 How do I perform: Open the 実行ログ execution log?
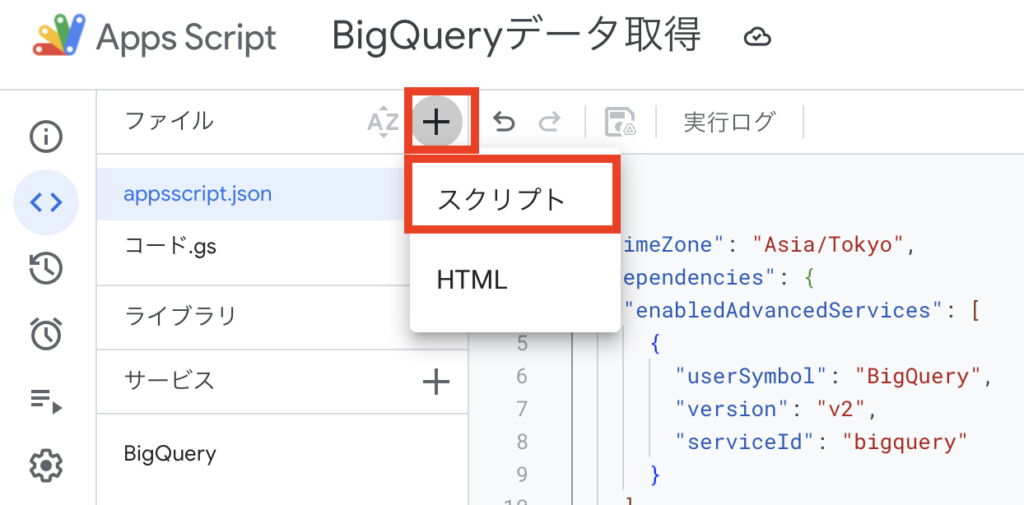tap(730, 122)
